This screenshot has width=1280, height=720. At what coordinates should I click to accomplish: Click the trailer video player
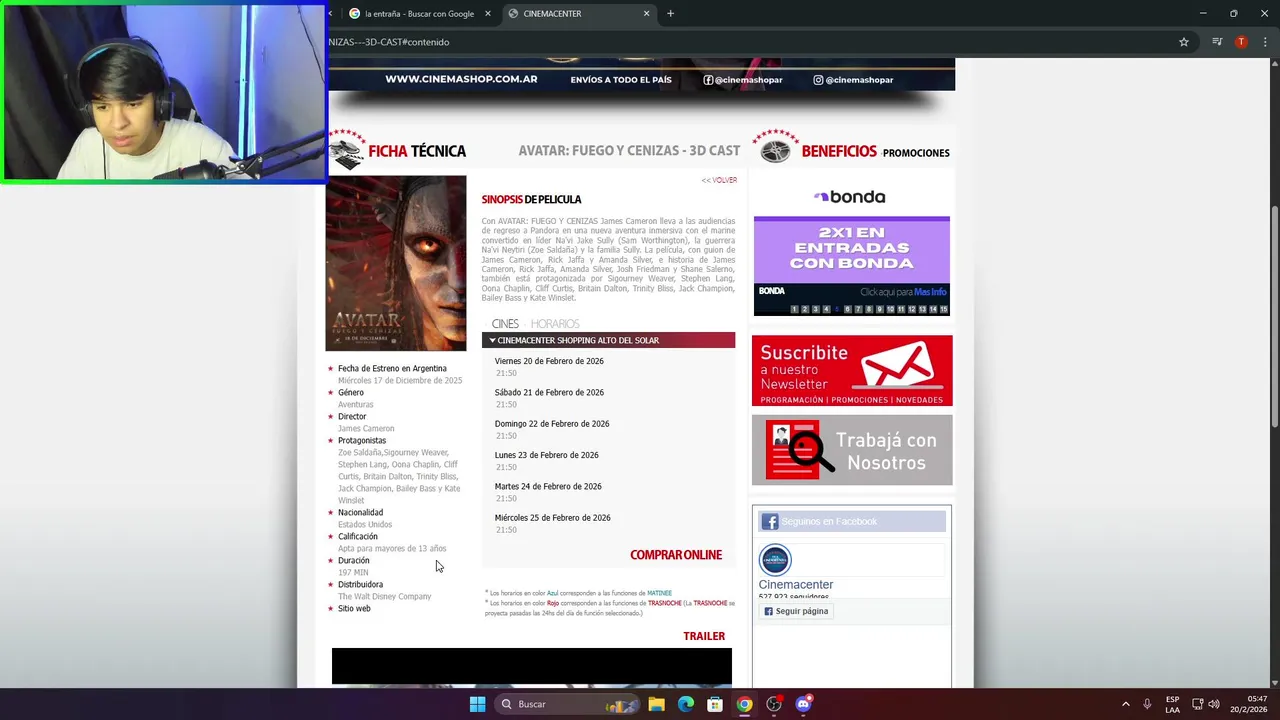click(x=532, y=667)
